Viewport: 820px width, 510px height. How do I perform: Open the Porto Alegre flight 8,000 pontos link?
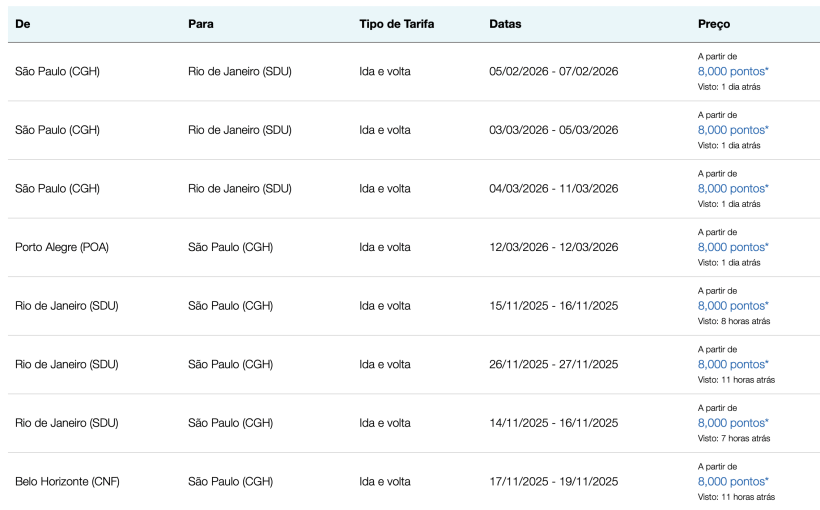(732, 247)
